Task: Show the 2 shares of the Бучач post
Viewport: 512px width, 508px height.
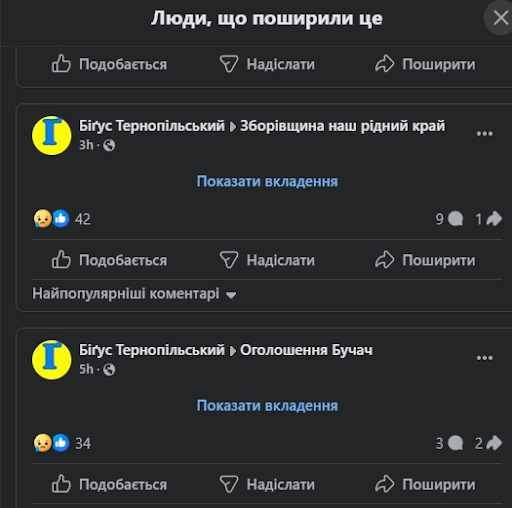Action: [489, 443]
